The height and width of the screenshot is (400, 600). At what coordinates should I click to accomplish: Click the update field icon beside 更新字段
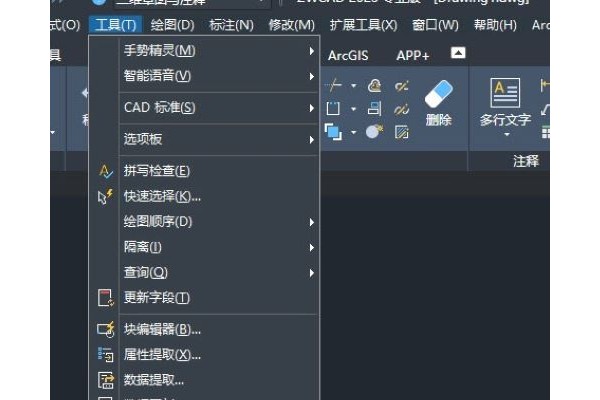click(x=106, y=298)
